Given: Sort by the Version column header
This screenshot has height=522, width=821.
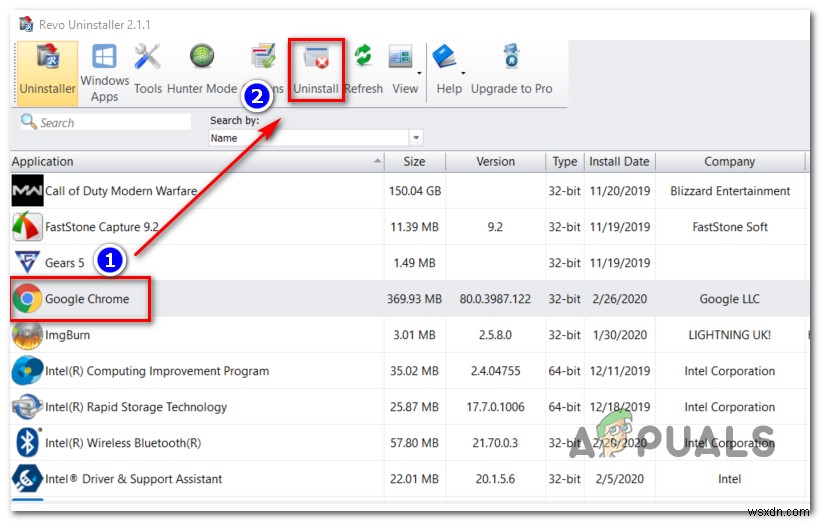Looking at the screenshot, I should (495, 162).
